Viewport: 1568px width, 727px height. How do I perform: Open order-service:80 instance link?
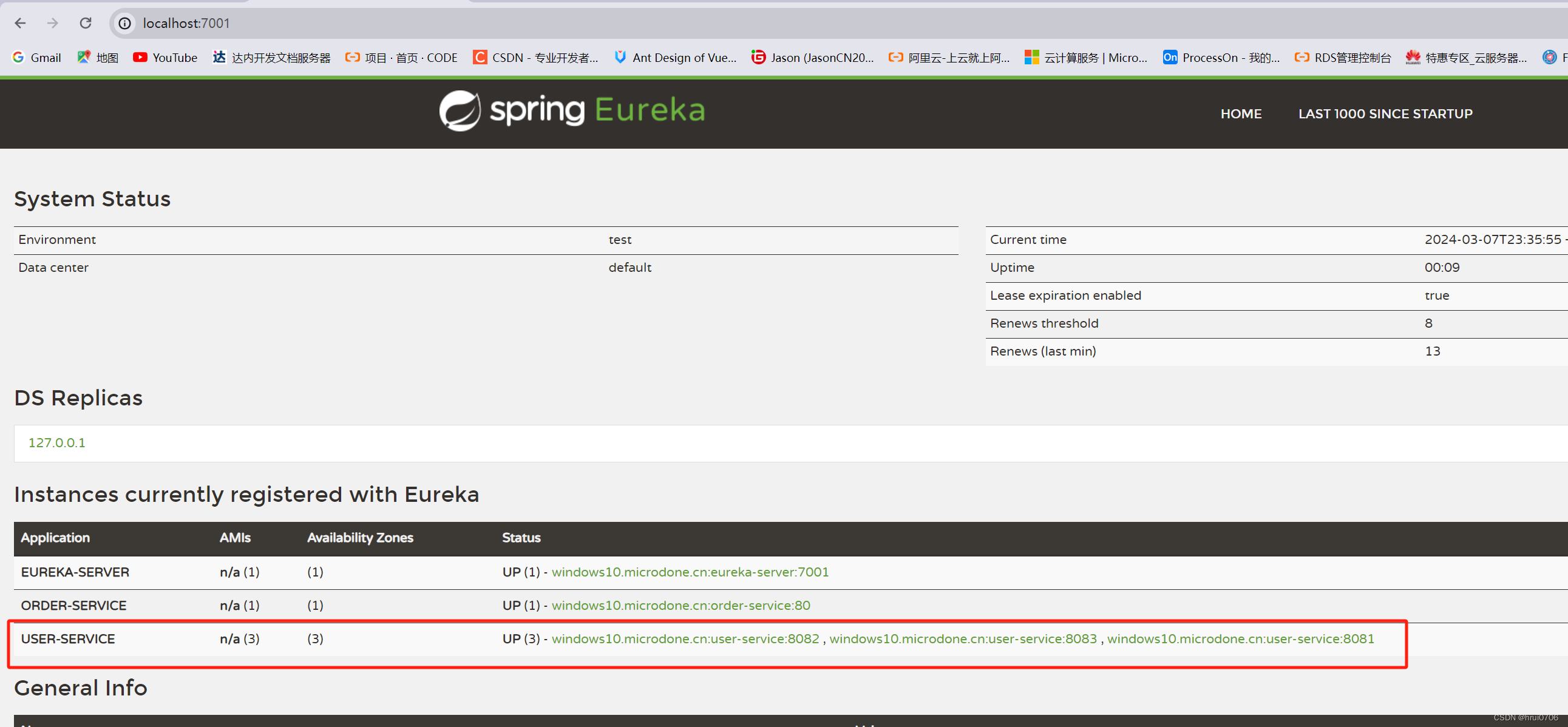click(x=680, y=605)
